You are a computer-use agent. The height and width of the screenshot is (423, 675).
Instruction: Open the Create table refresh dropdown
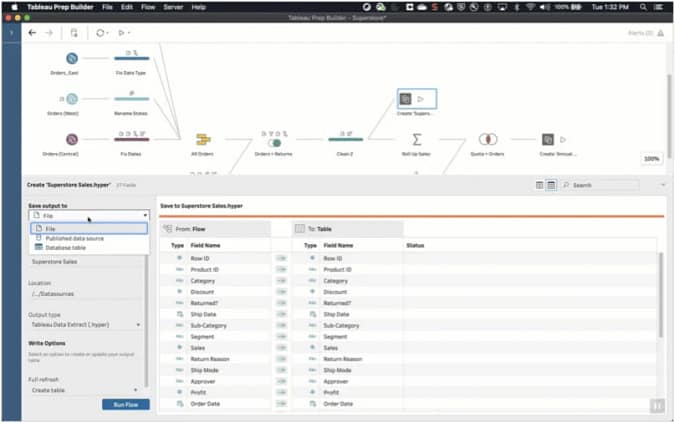84,390
